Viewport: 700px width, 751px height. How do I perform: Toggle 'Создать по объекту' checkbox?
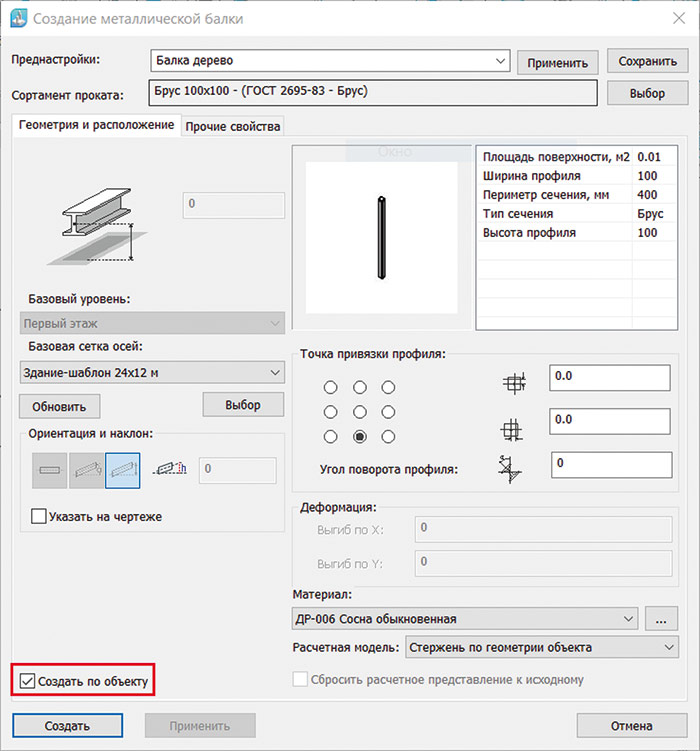27,681
